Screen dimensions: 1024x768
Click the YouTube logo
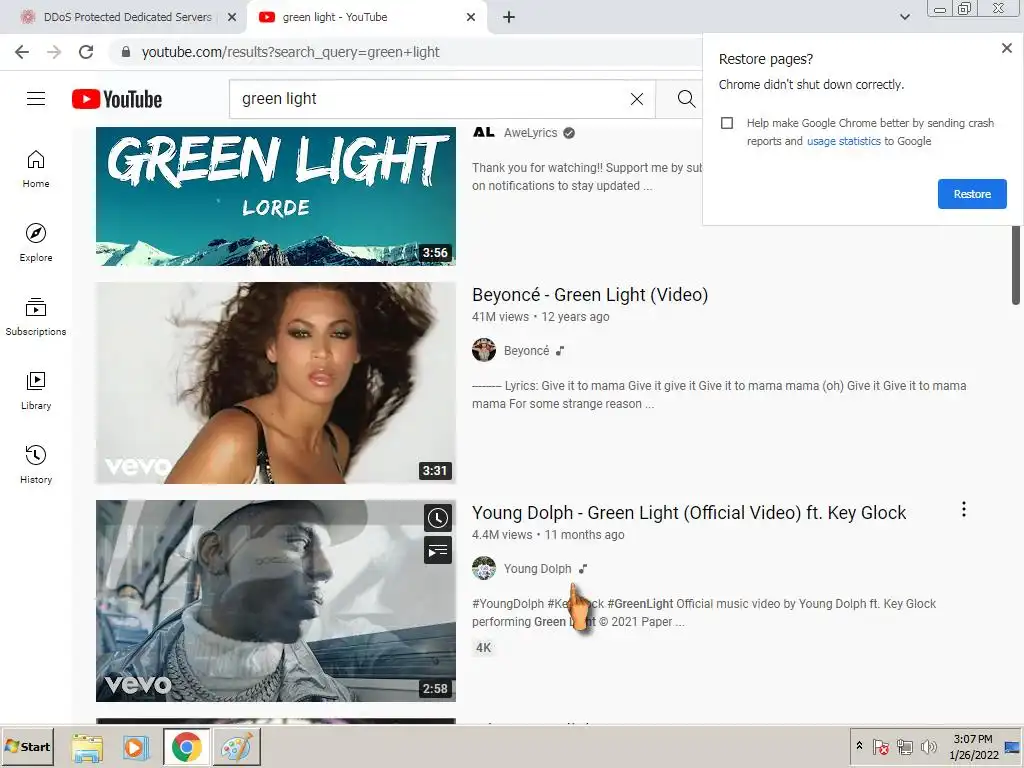[x=117, y=99]
